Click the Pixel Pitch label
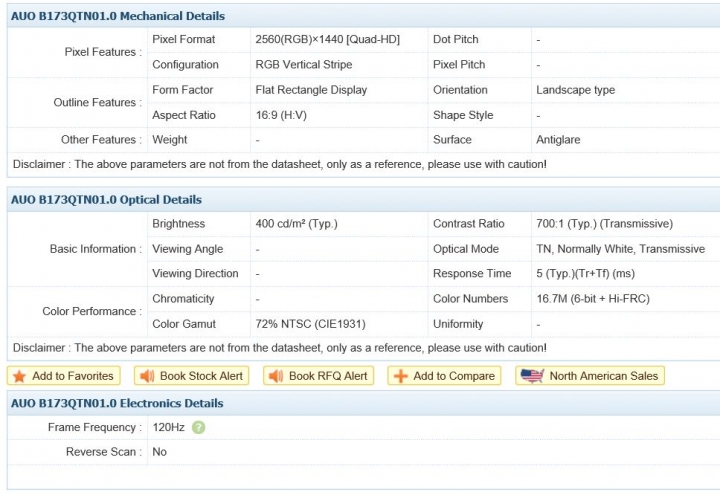The width and height of the screenshot is (720, 495). point(459,65)
